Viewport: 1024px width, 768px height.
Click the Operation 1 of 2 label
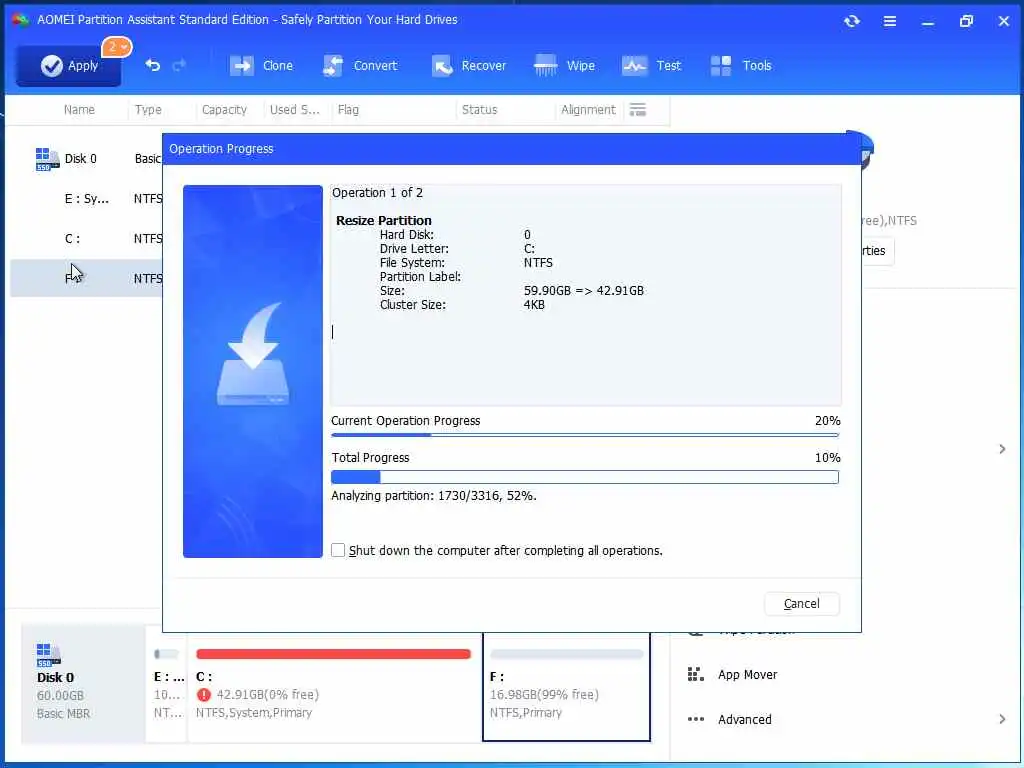(x=377, y=193)
